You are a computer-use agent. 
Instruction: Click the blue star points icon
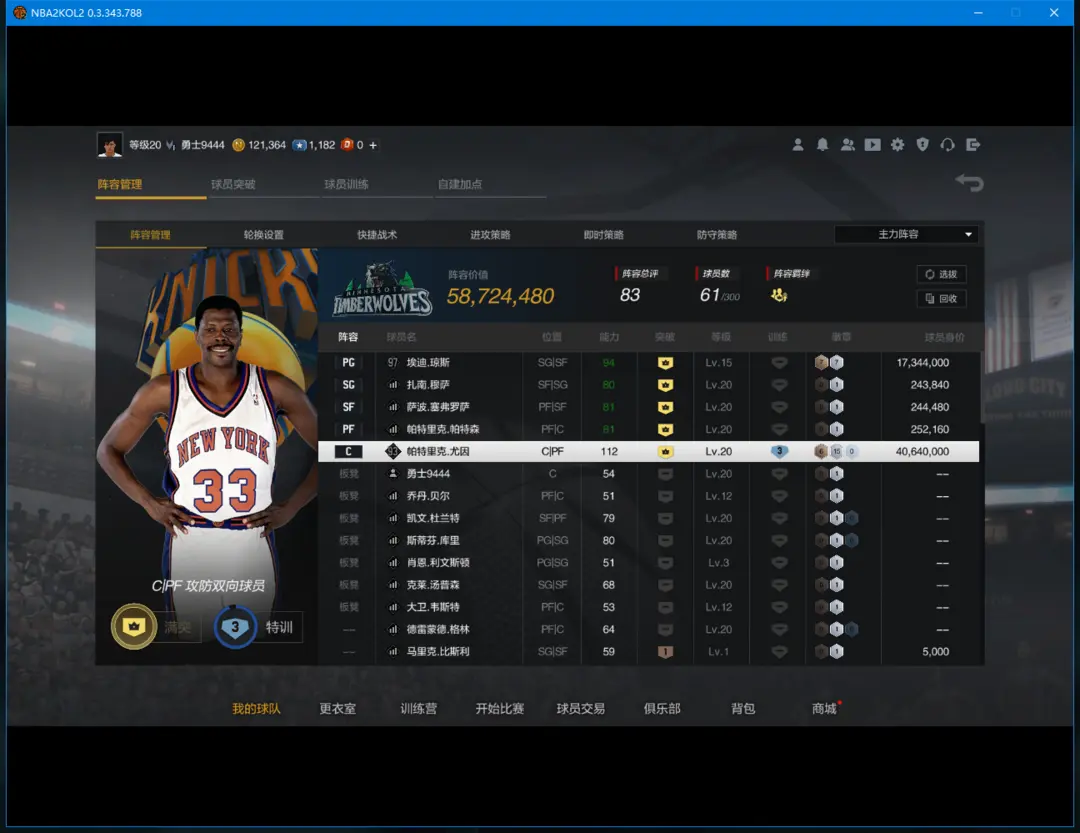(x=300, y=145)
